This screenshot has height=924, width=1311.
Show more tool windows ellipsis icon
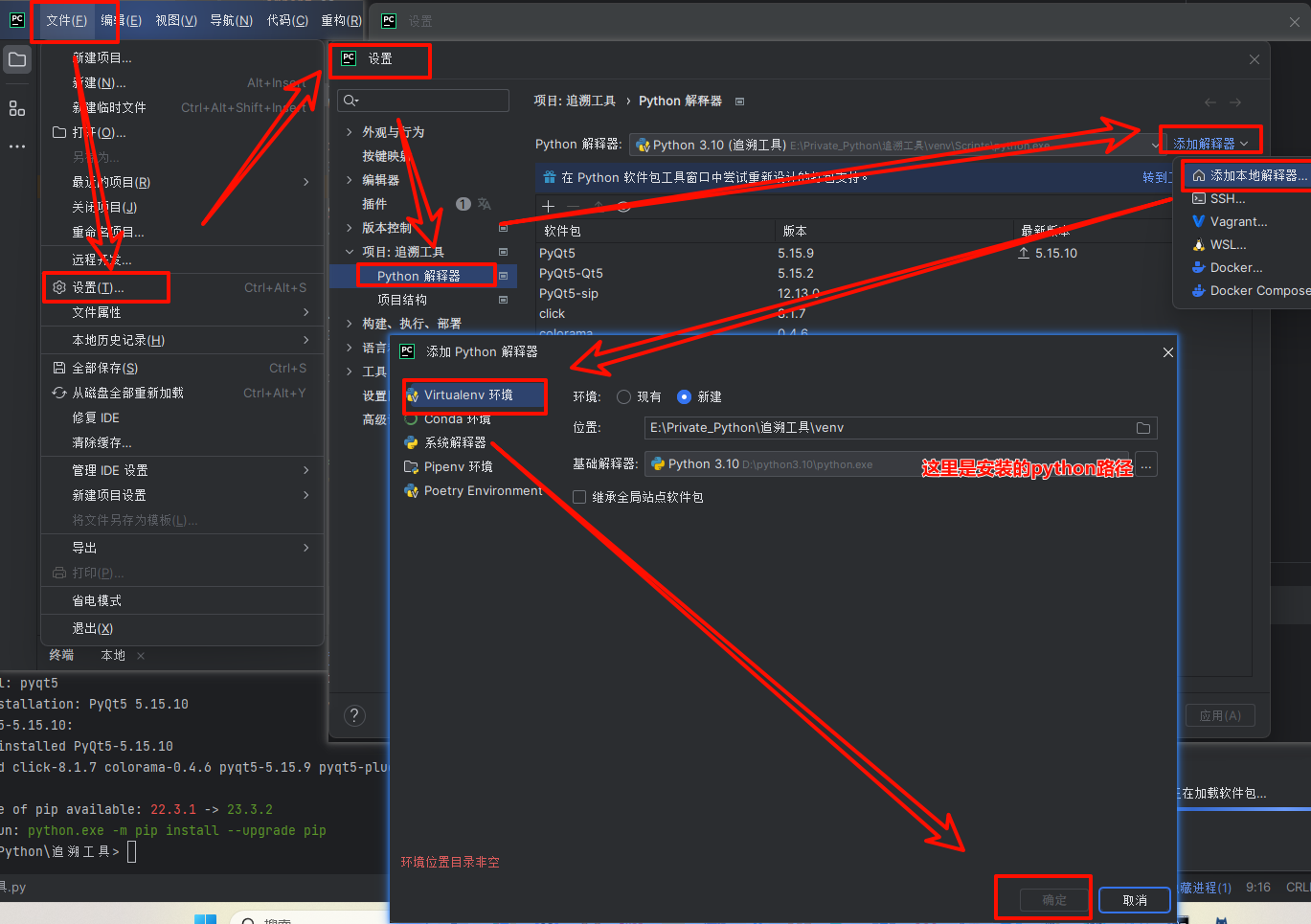17,146
